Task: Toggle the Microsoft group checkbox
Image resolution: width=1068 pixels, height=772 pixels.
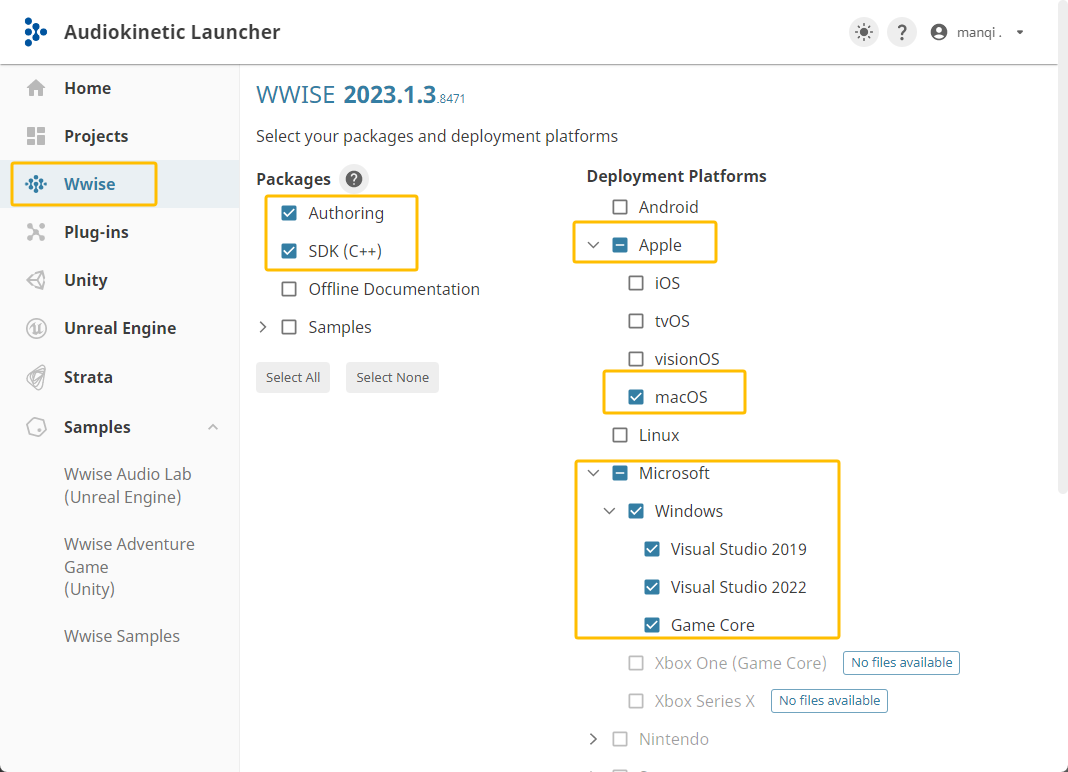Action: pyautogui.click(x=620, y=473)
